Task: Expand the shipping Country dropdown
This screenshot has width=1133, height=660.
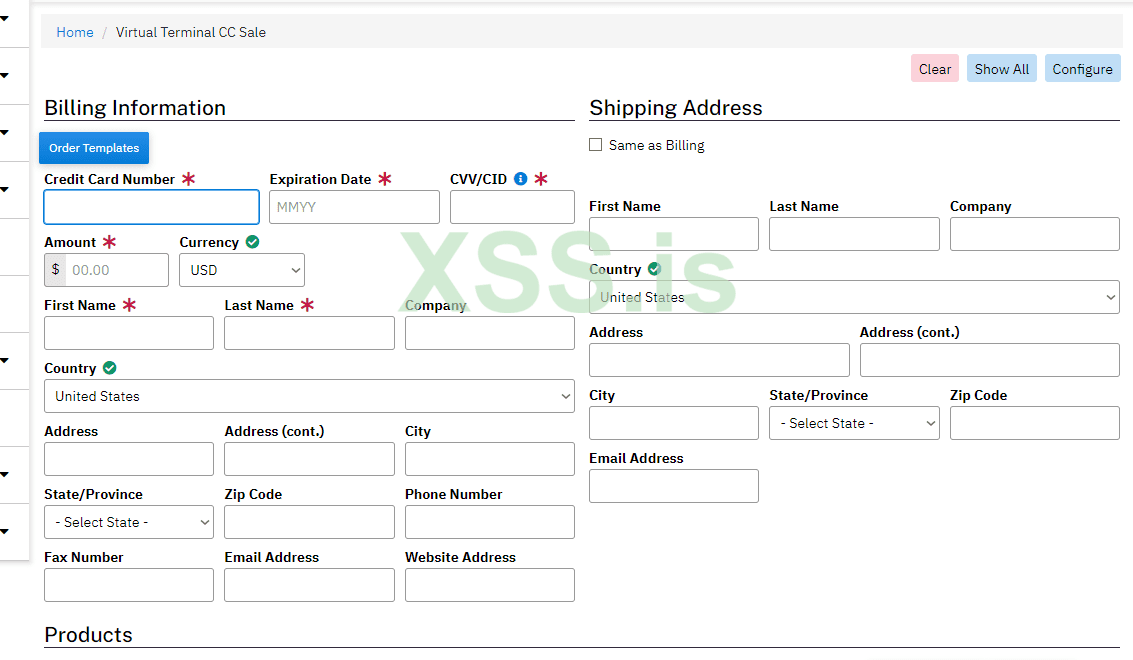Action: pos(854,297)
